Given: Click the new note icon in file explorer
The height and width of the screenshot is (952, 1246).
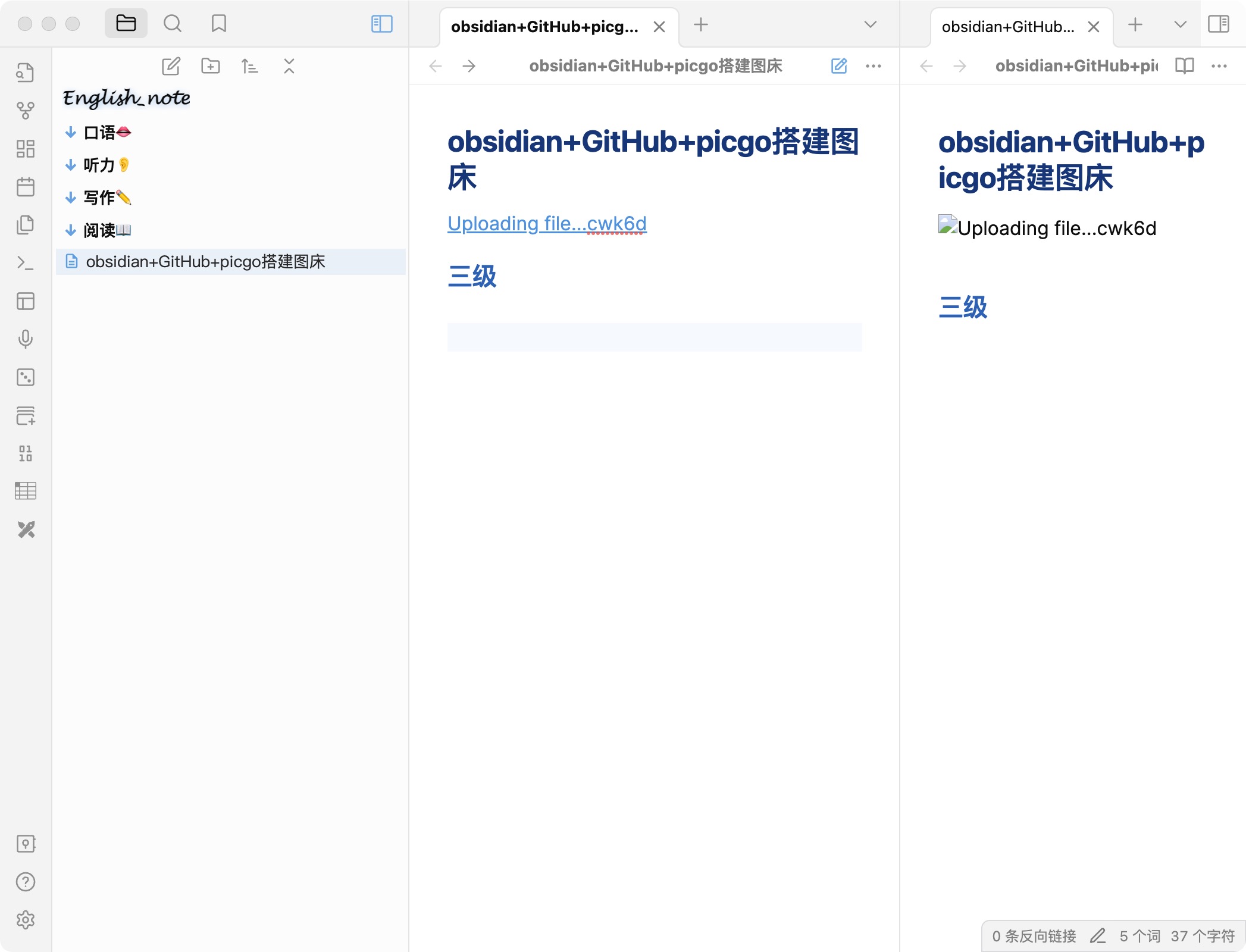Looking at the screenshot, I should [x=171, y=66].
